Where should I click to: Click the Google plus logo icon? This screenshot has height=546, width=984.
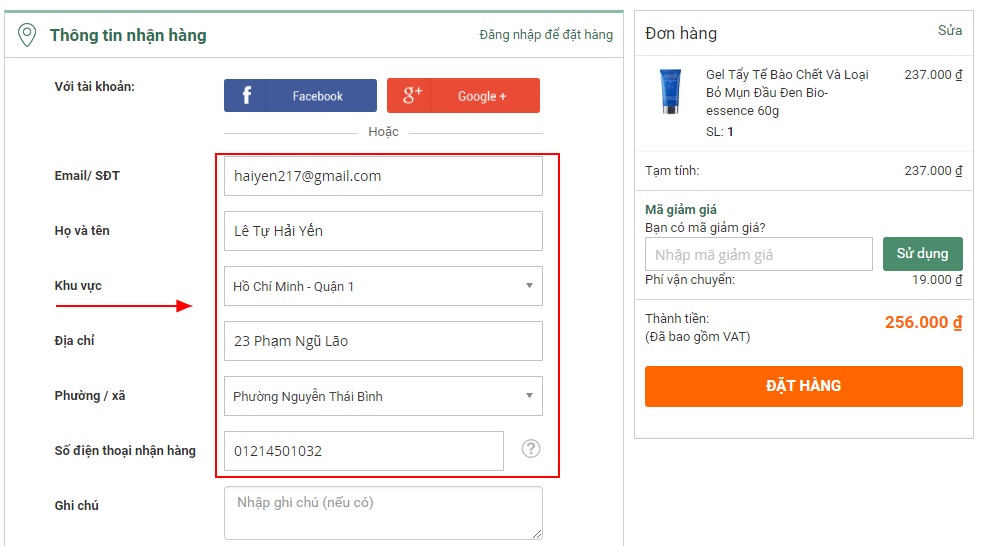tap(411, 96)
